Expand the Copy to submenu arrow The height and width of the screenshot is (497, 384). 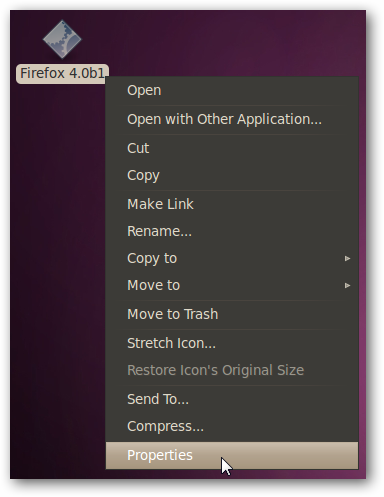[x=347, y=258]
